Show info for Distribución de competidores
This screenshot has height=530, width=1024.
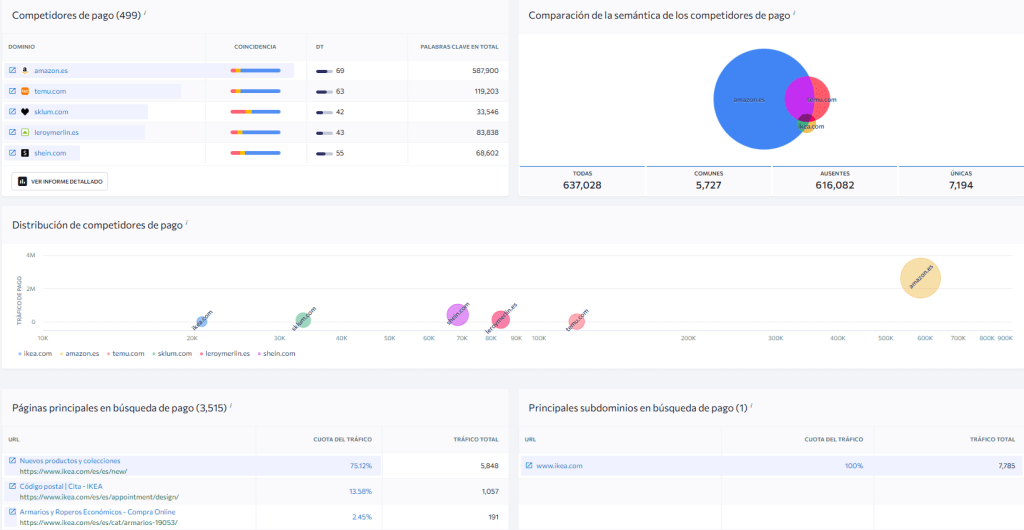click(187, 223)
